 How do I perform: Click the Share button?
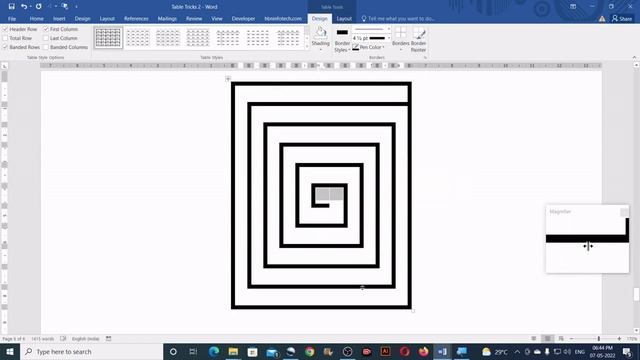[x=622, y=19]
